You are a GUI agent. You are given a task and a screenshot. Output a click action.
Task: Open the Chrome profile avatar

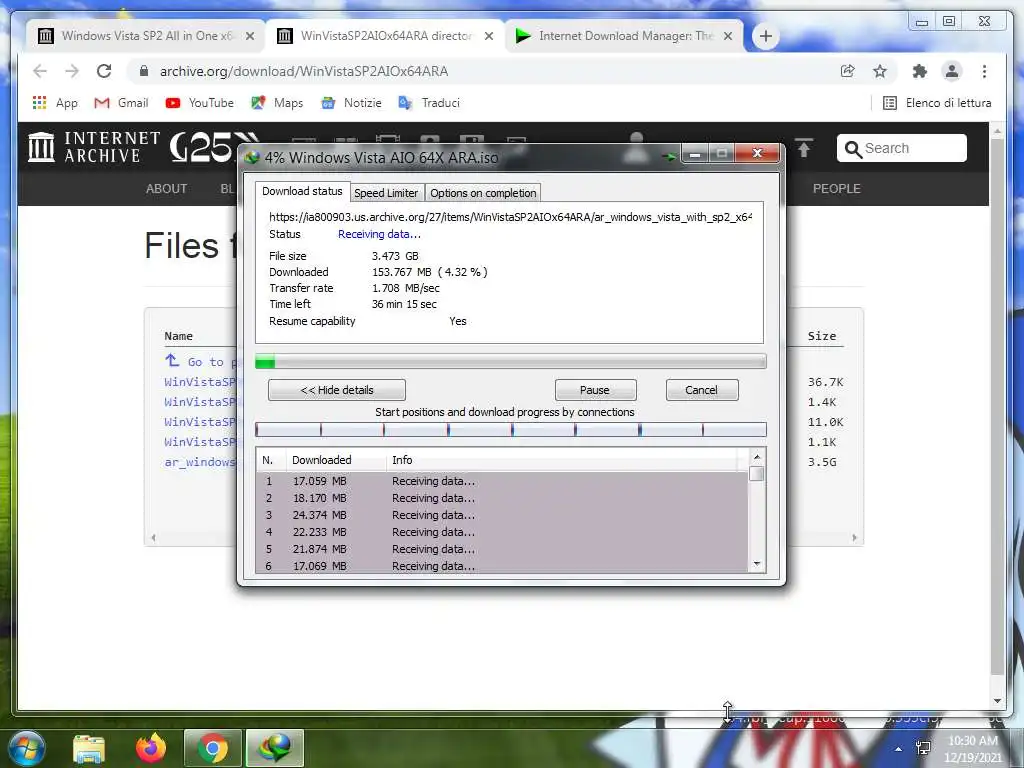(x=952, y=71)
